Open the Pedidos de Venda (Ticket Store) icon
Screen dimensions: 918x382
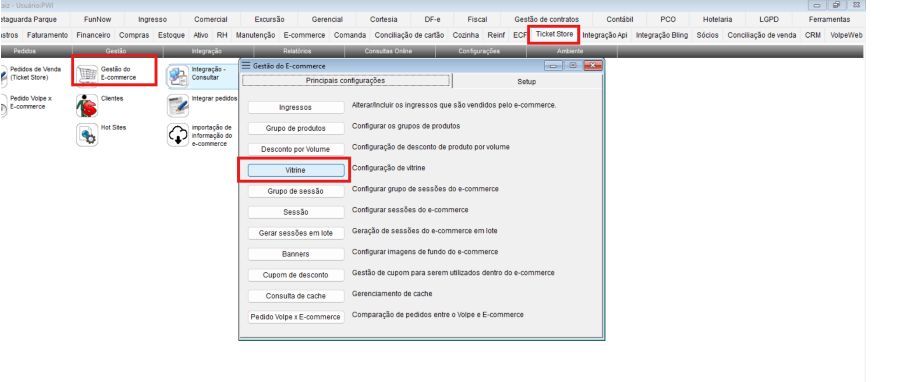(x=4, y=74)
